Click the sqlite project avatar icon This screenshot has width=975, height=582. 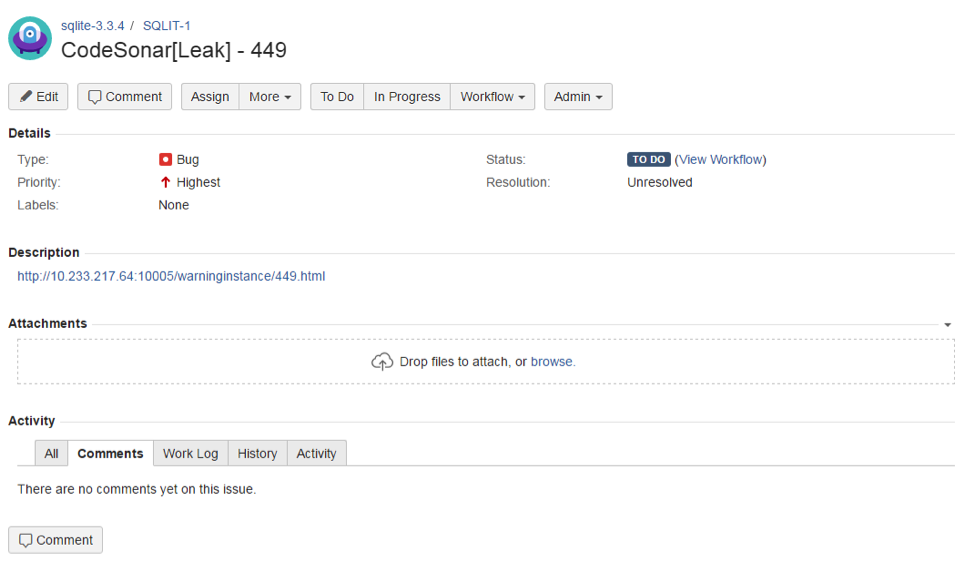point(30,38)
